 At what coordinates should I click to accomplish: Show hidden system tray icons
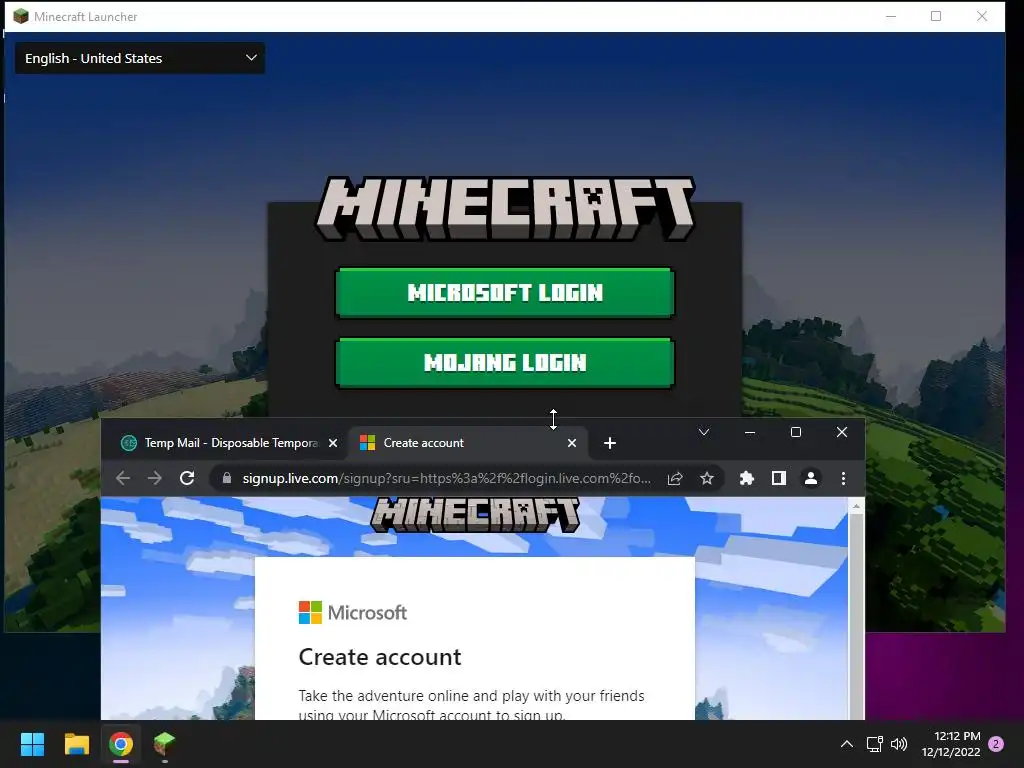(846, 744)
